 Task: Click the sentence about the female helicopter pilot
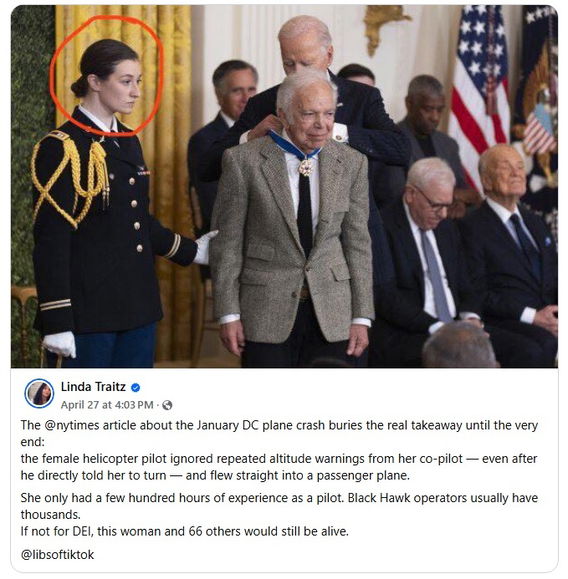pos(279,467)
